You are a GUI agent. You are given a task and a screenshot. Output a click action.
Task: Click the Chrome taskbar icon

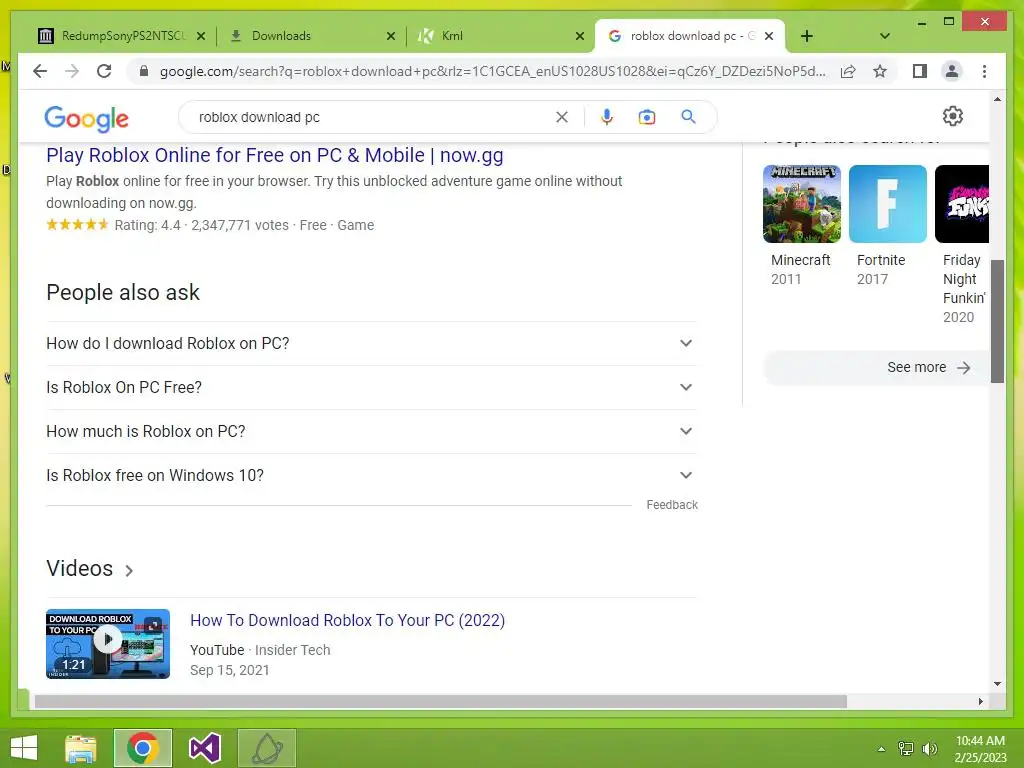point(142,748)
